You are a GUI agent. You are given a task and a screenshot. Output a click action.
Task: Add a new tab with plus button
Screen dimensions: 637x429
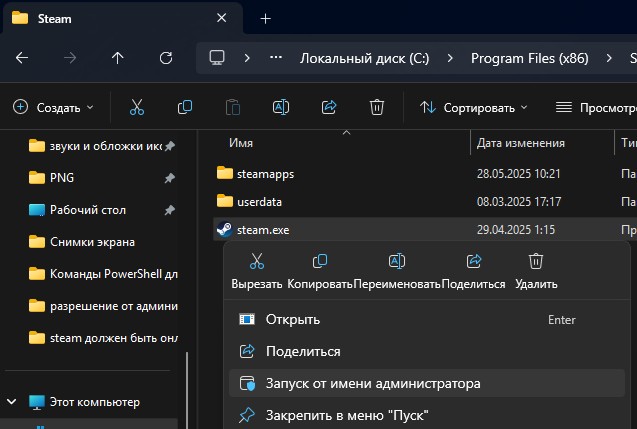coord(265,19)
